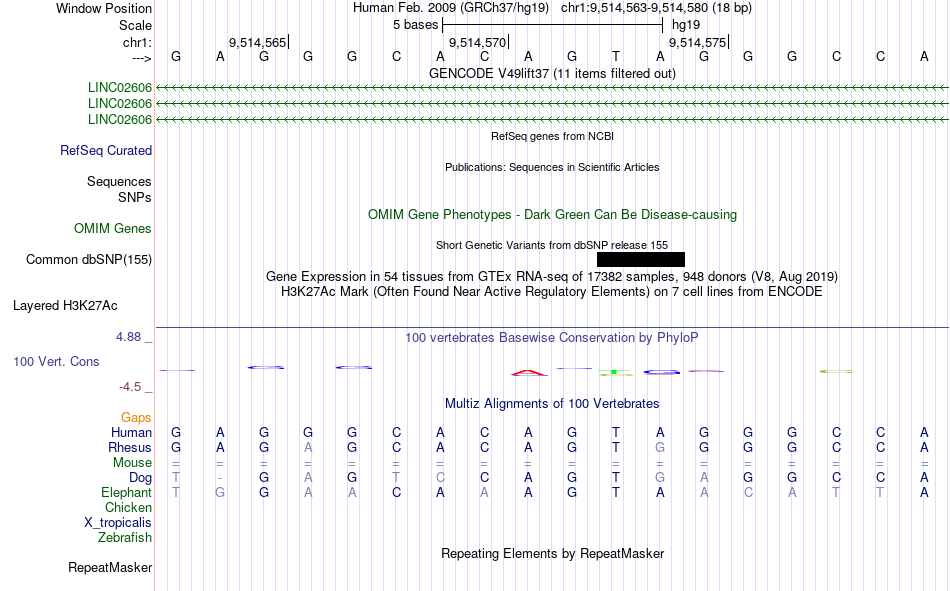Screen dimensions: 950x591
Task: Click the -4.5 lower conservation value
Action: (x=130, y=387)
